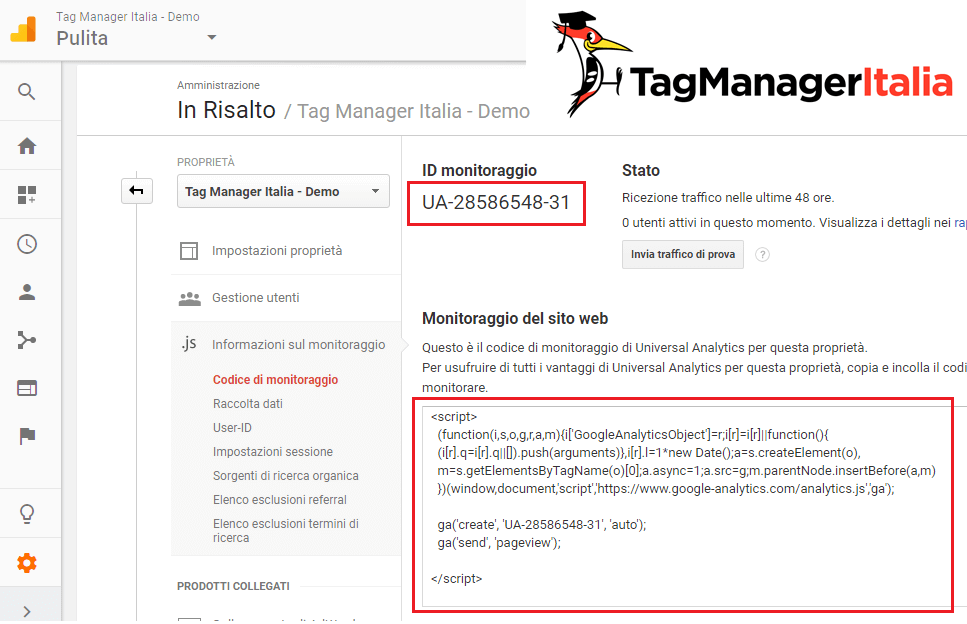
Task: Click inside the tracking code script box
Action: click(x=687, y=506)
